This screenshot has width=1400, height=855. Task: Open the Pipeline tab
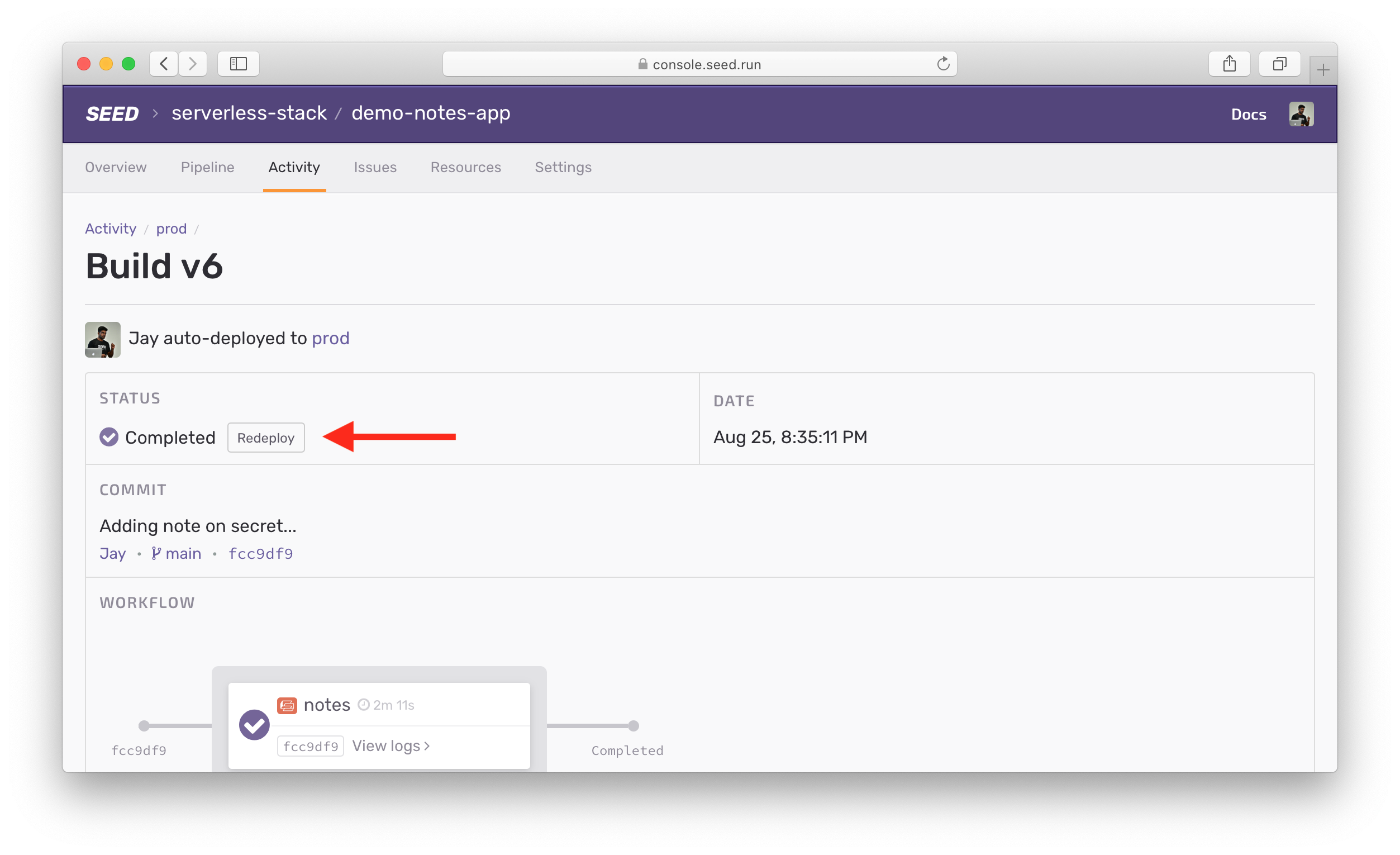coord(207,167)
